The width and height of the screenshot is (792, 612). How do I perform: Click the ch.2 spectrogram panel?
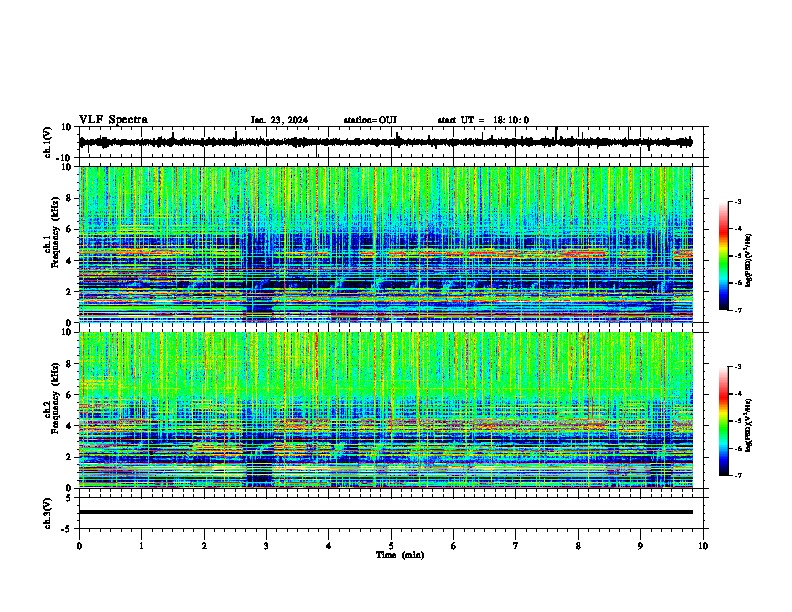(x=386, y=410)
